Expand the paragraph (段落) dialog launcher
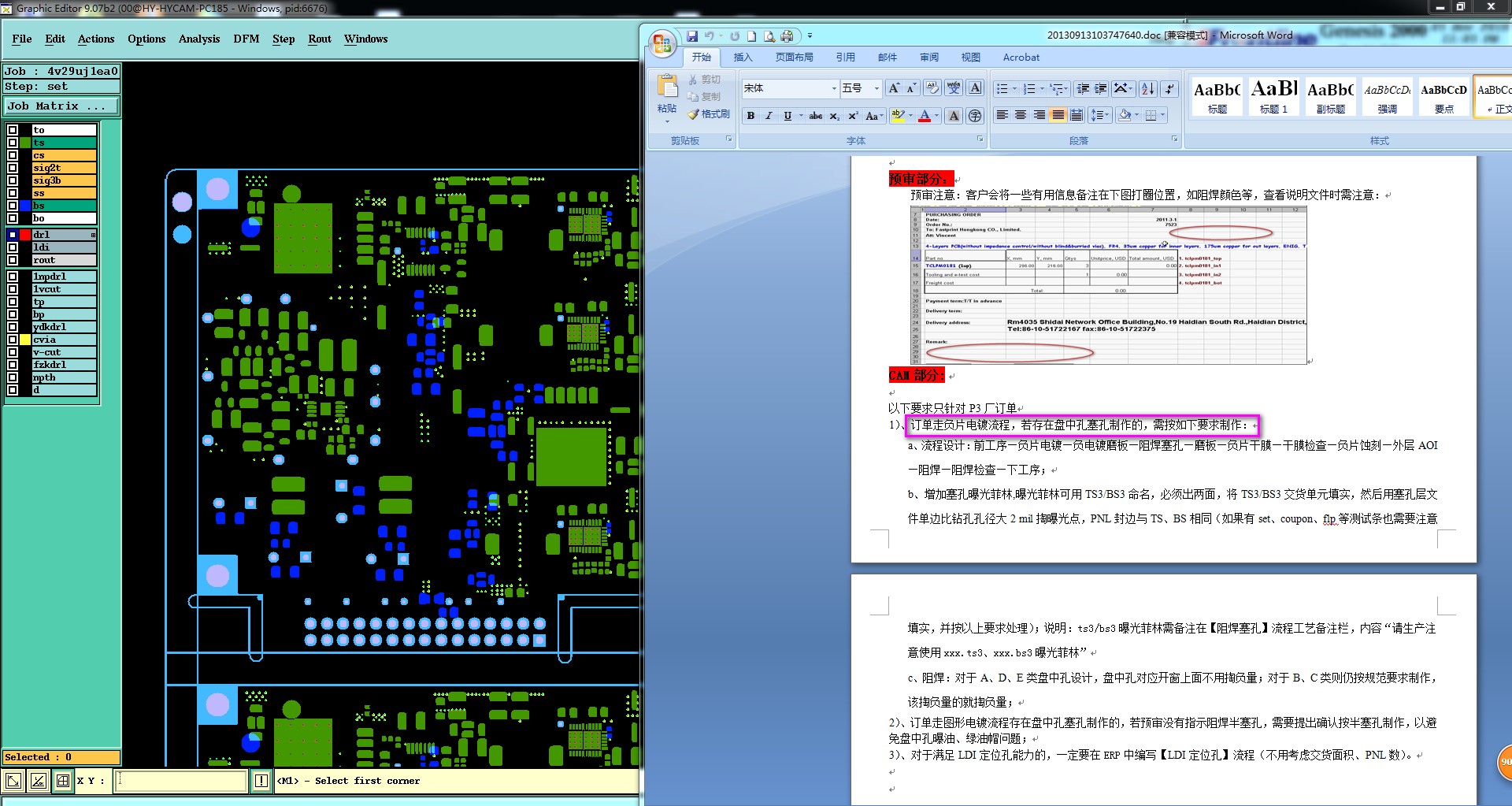1512x806 pixels. pyautogui.click(x=1174, y=139)
